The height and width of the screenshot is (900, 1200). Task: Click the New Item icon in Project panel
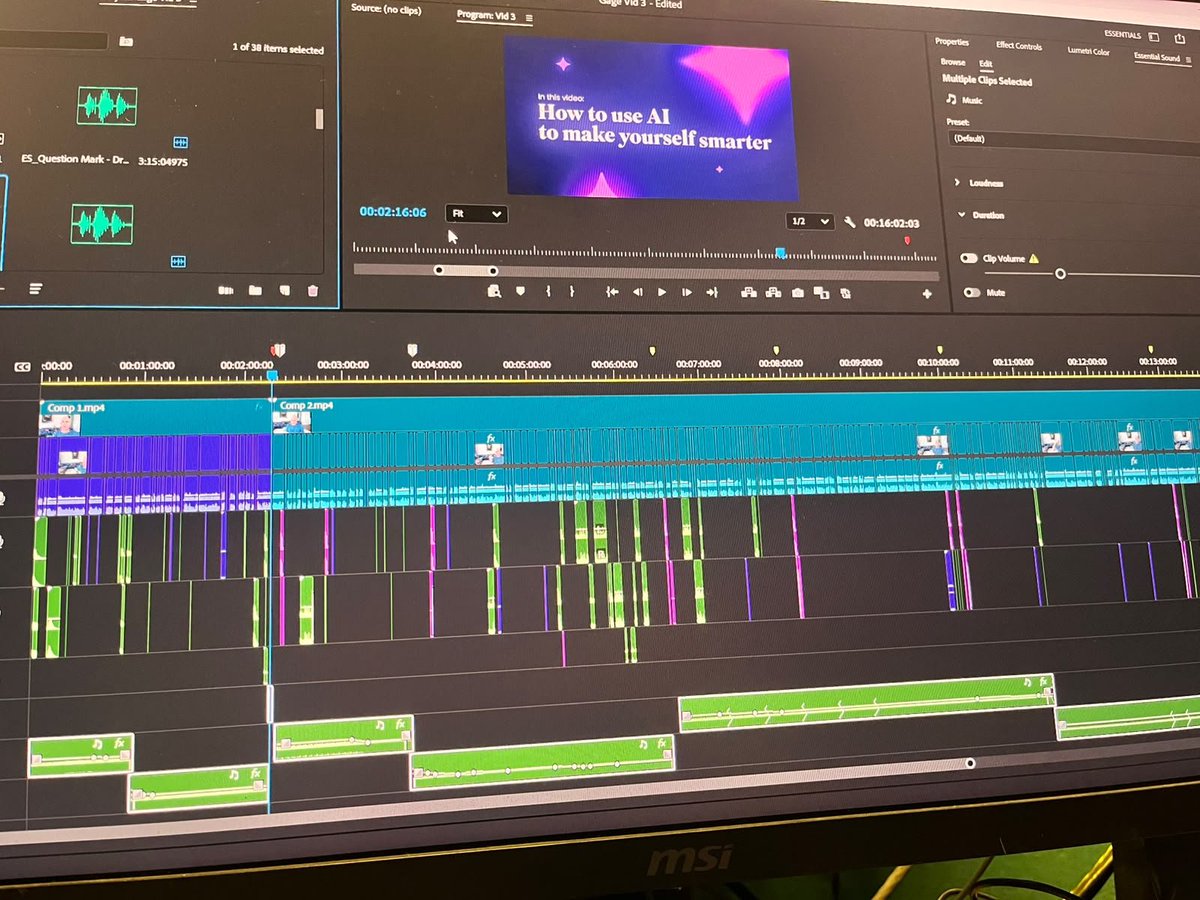click(x=284, y=290)
